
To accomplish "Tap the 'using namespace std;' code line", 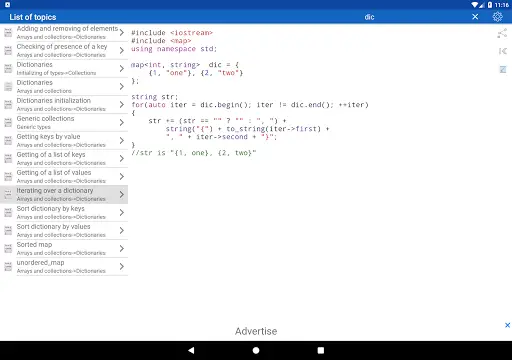I will click(x=174, y=49).
